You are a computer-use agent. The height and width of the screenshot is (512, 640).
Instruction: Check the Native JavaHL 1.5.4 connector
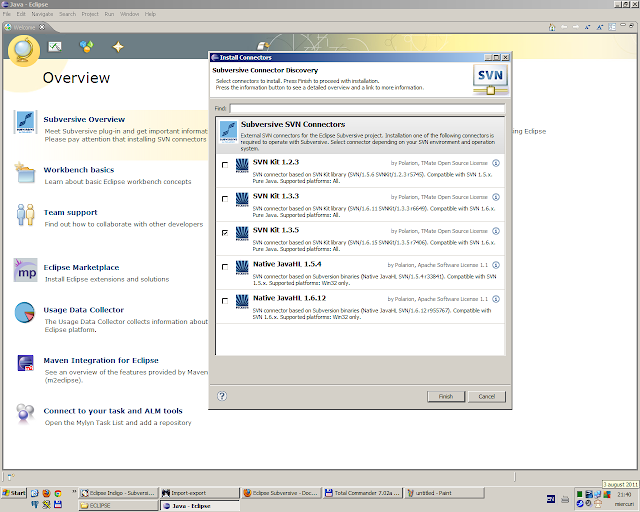(x=225, y=267)
